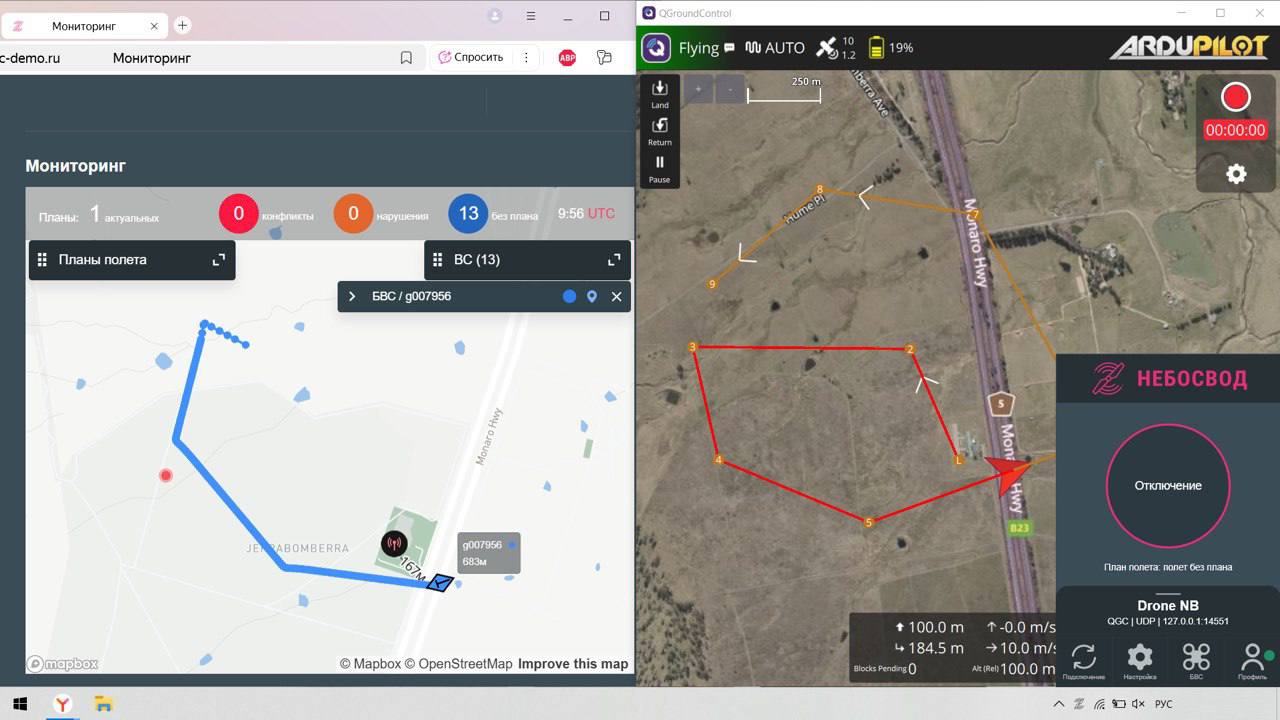Locate g007956 with the map pin icon
Screen dimensions: 1280x720
tap(592, 297)
